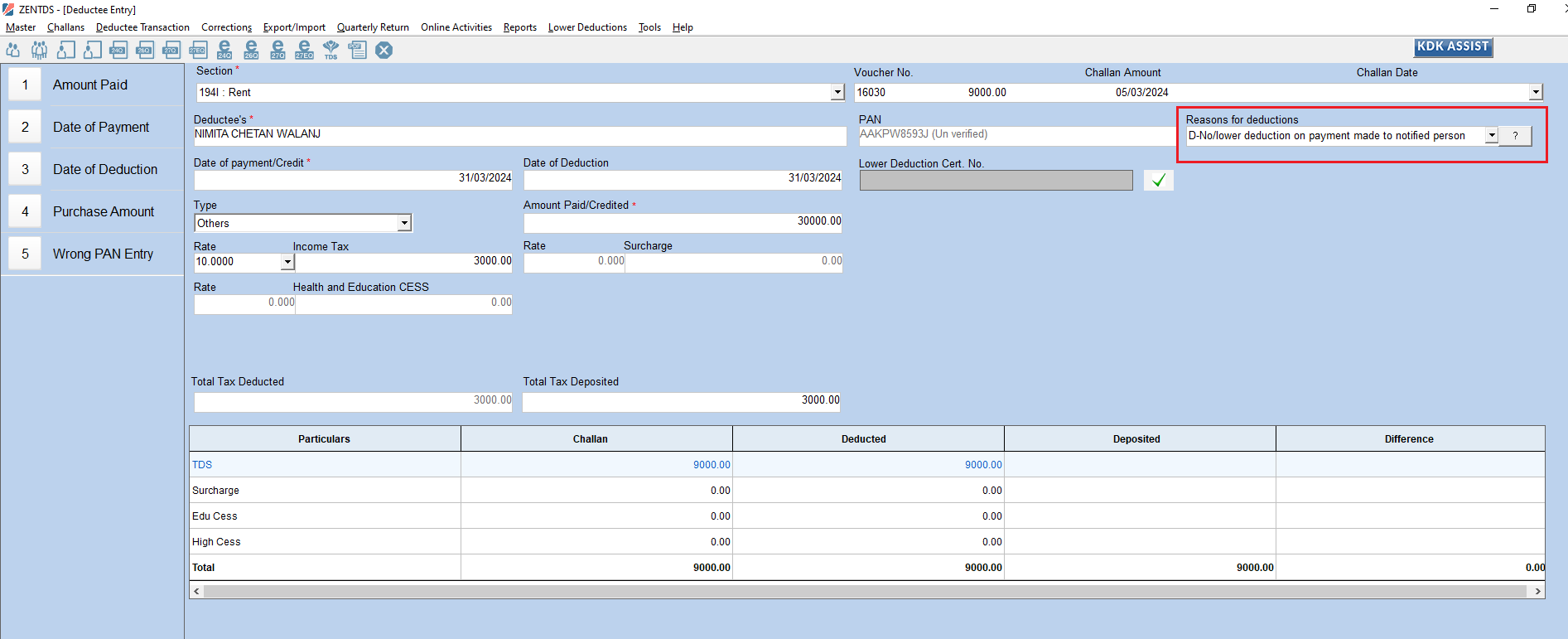Click the Edu Cess row label
Viewport: 1568px width, 639px height.
tap(215, 516)
